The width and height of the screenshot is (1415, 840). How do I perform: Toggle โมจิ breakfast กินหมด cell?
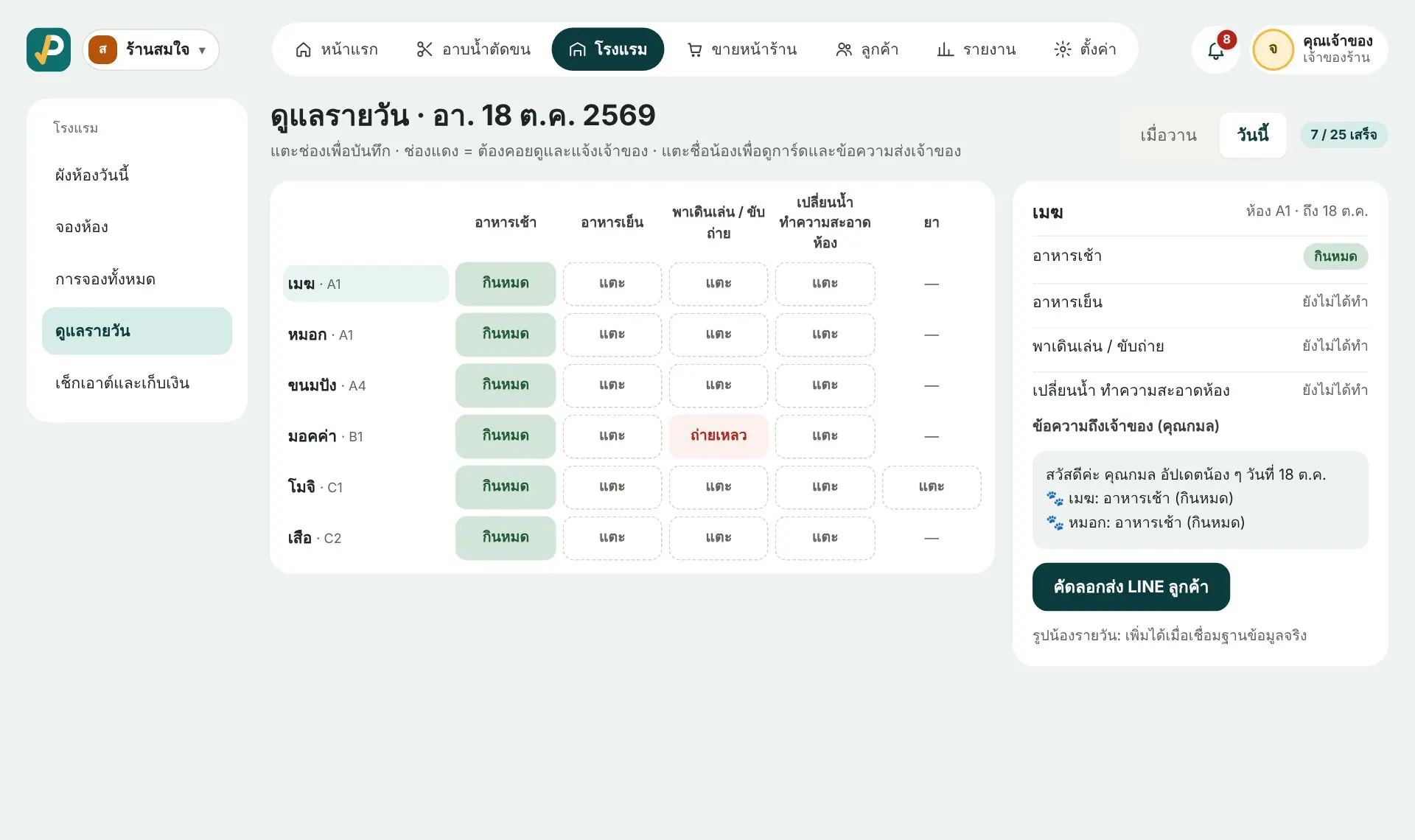click(x=506, y=487)
